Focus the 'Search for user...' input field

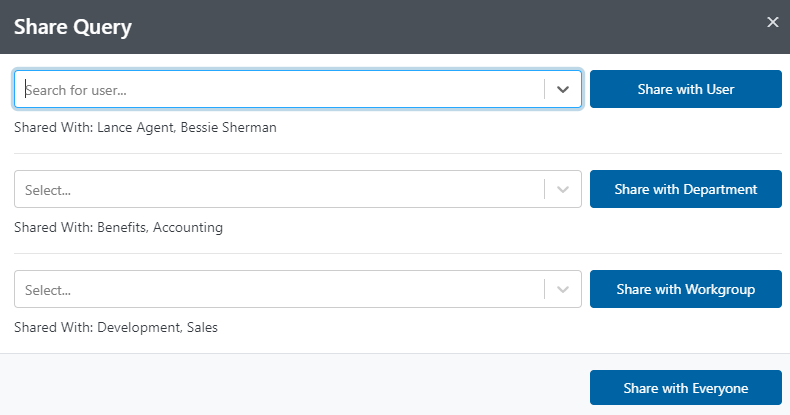[280, 90]
